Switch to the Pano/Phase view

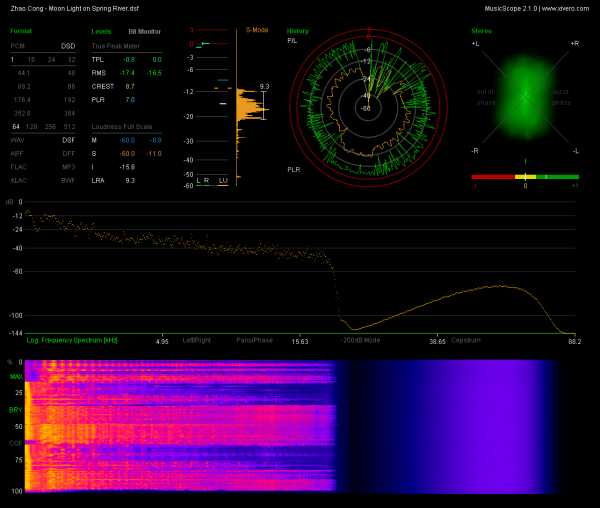click(254, 340)
